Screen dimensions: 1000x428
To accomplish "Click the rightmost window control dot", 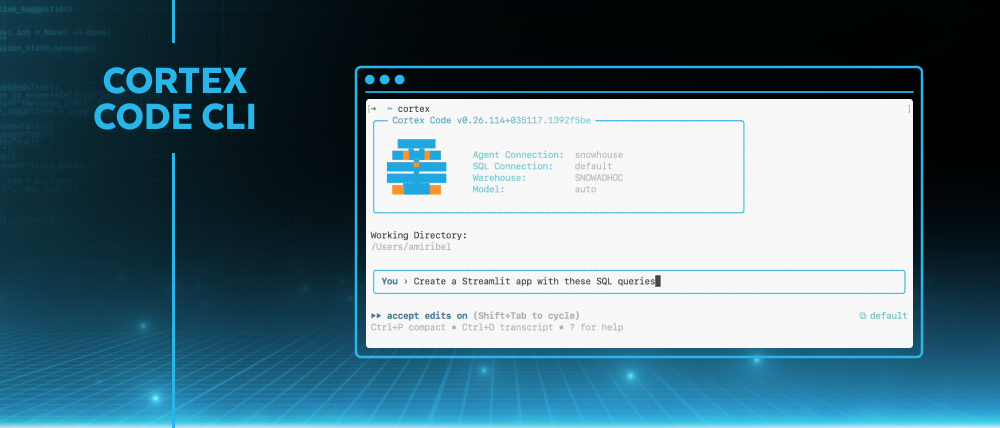I will coord(400,79).
